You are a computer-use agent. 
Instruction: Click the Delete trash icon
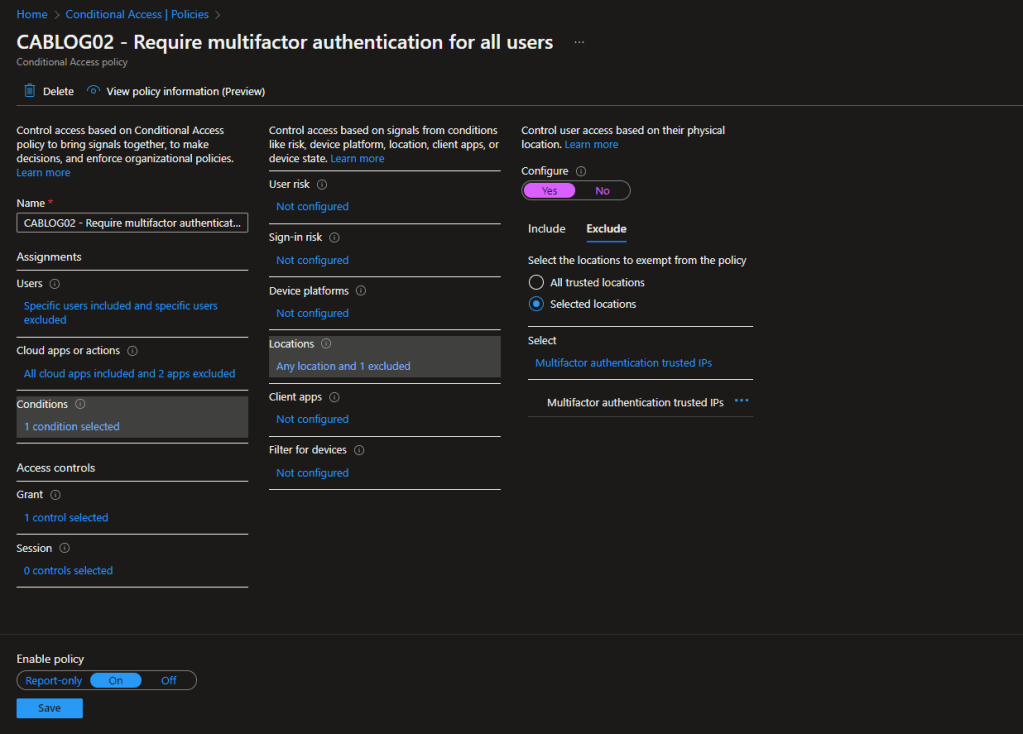(30, 91)
